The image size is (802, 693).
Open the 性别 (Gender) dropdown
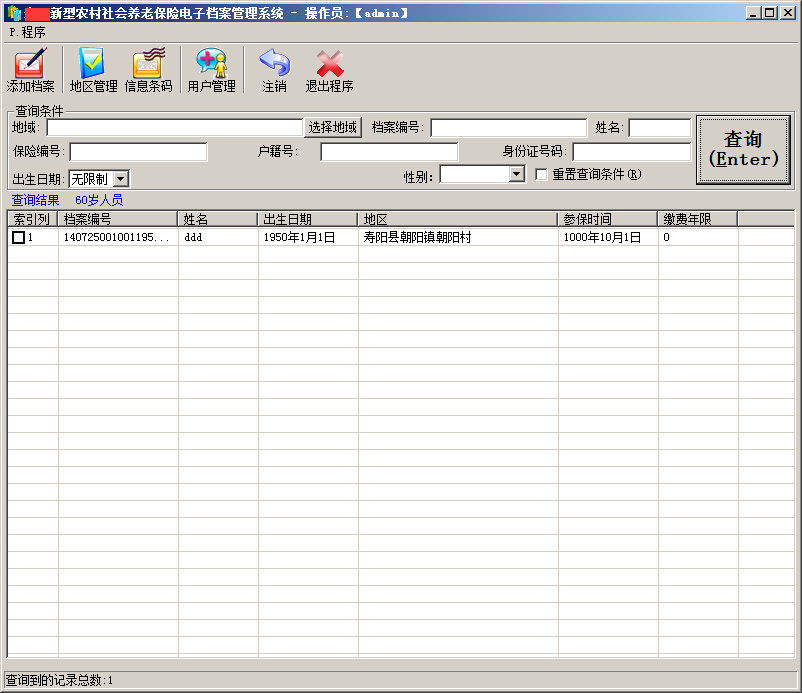(516, 174)
